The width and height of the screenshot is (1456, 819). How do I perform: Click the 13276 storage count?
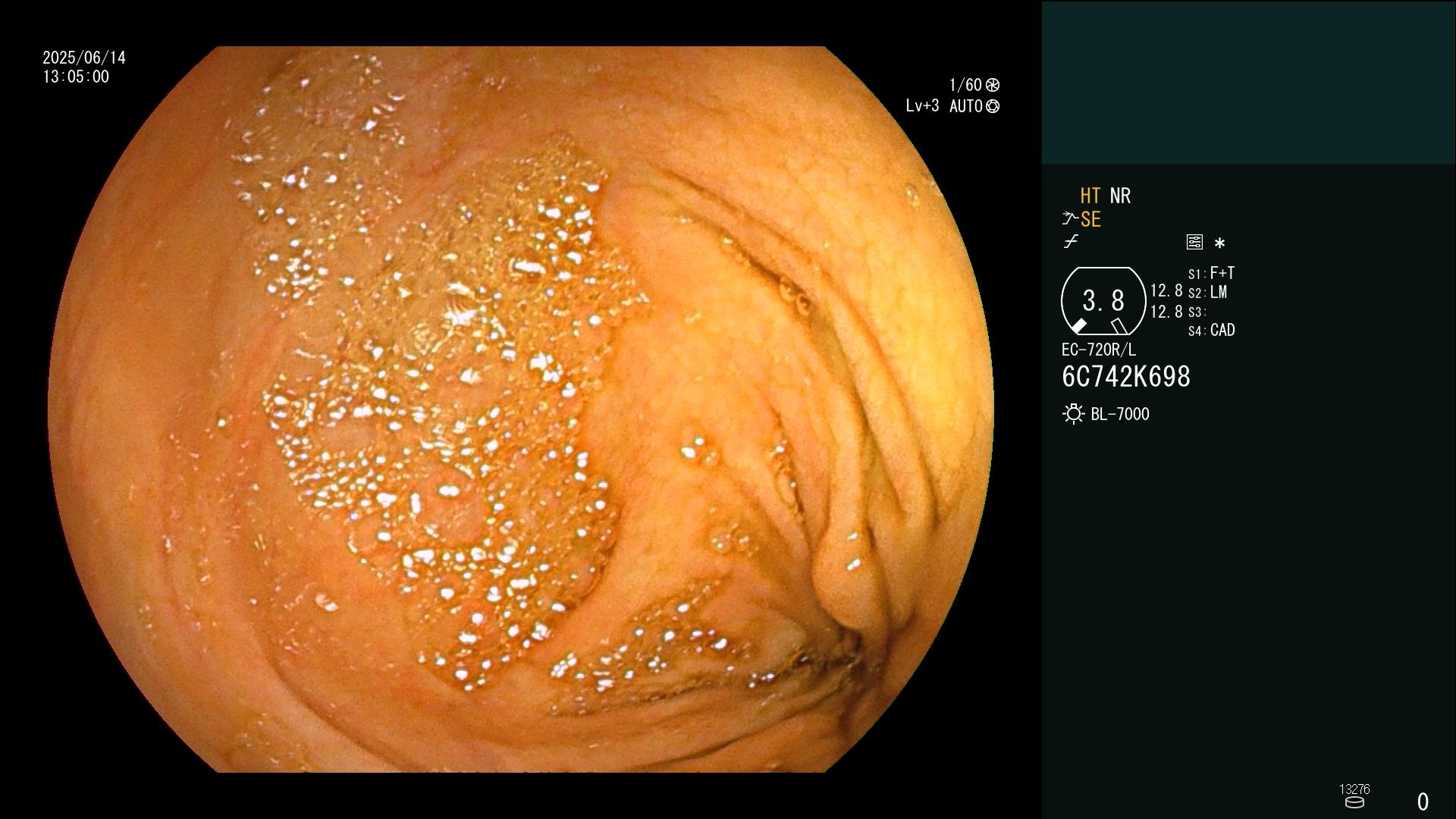coord(1354,789)
